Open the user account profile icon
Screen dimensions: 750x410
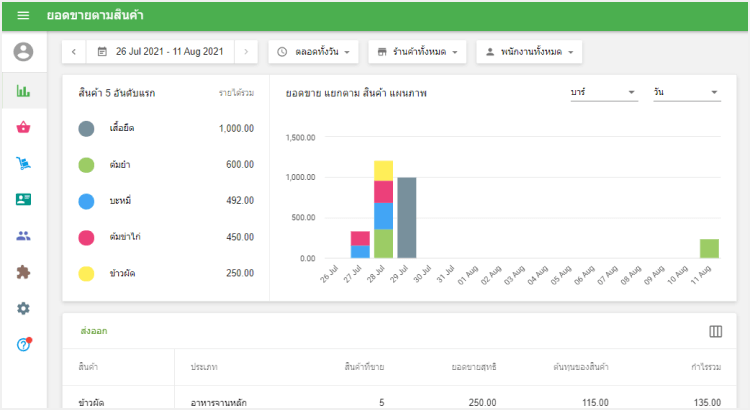[24, 52]
